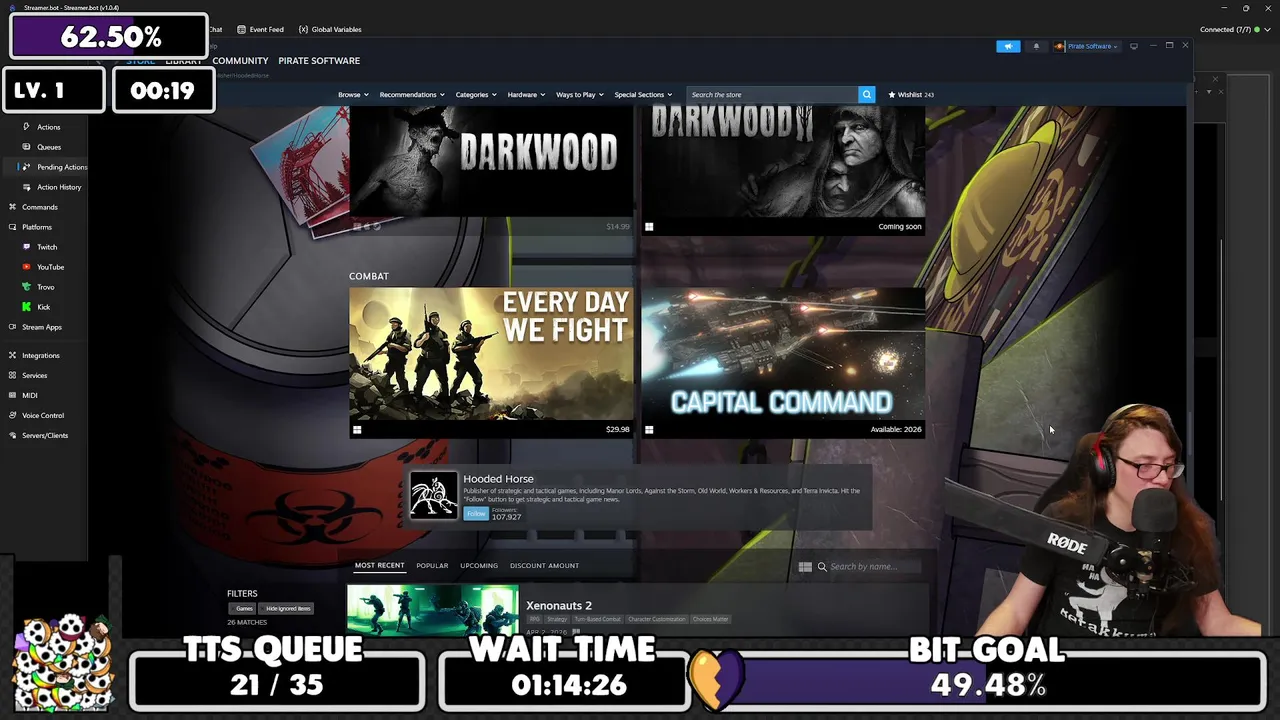Open Darkwood game capsule
1280x720 pixels.
coord(491,170)
